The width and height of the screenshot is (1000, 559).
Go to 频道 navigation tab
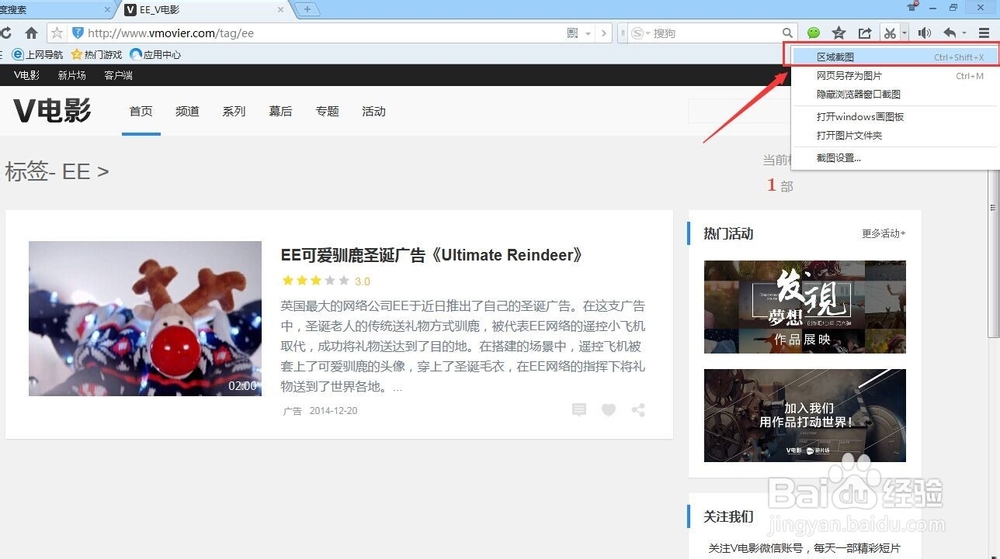click(188, 112)
